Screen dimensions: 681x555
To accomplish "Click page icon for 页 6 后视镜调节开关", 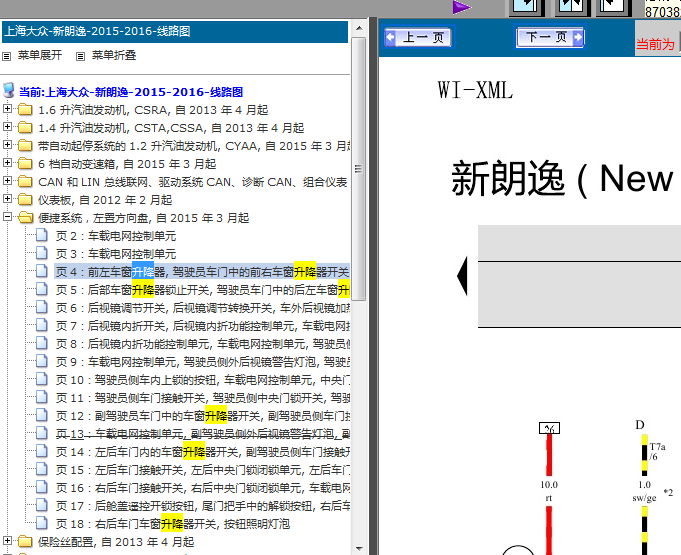I will [42, 307].
